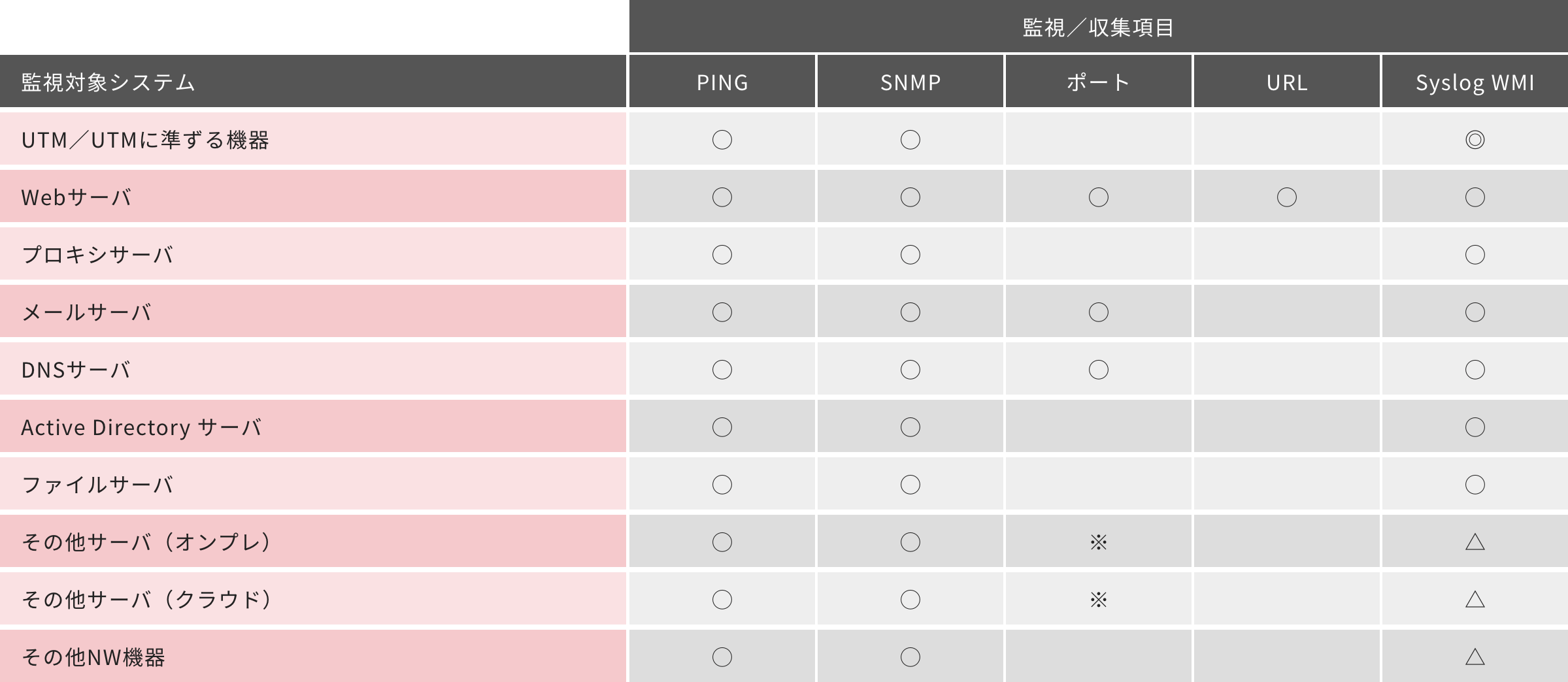The image size is (1568, 682).
Task: Select the Syslog WMI column header
Action: [1475, 82]
